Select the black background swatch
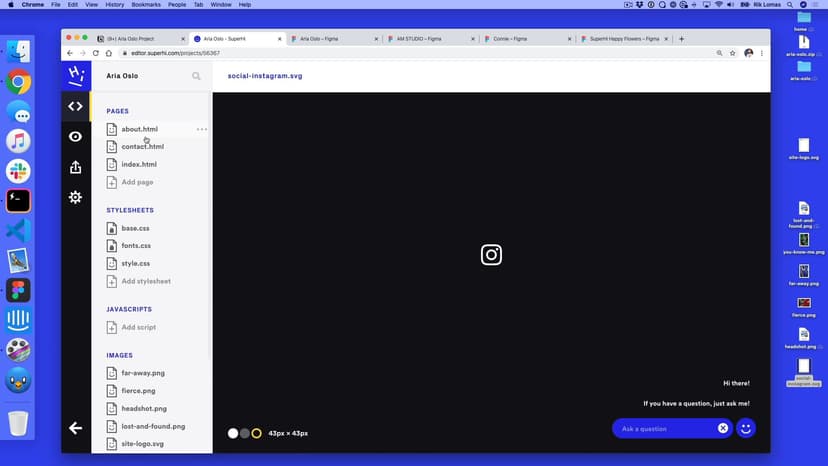 tap(256, 433)
